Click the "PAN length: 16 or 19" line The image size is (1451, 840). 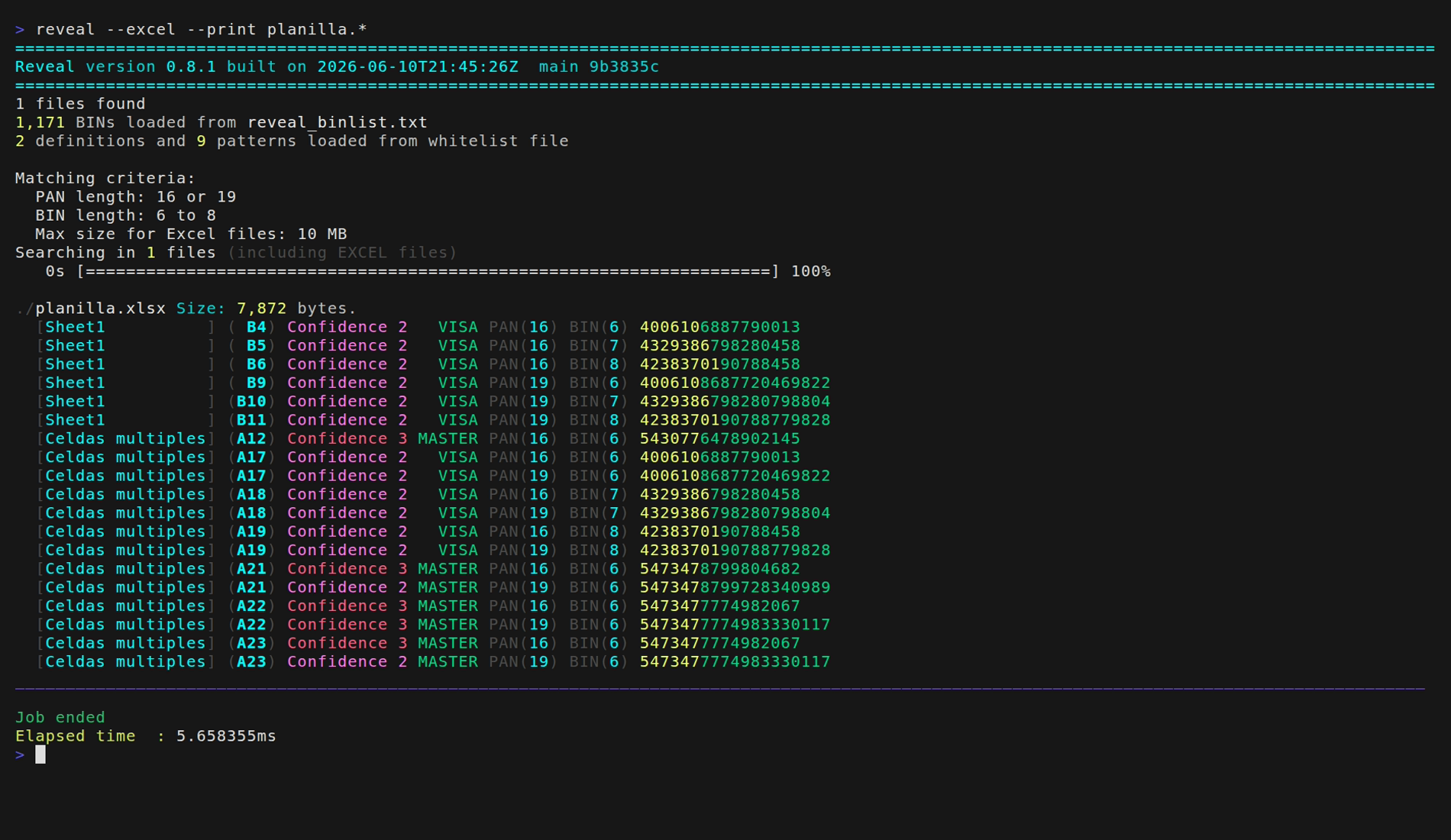click(x=135, y=197)
